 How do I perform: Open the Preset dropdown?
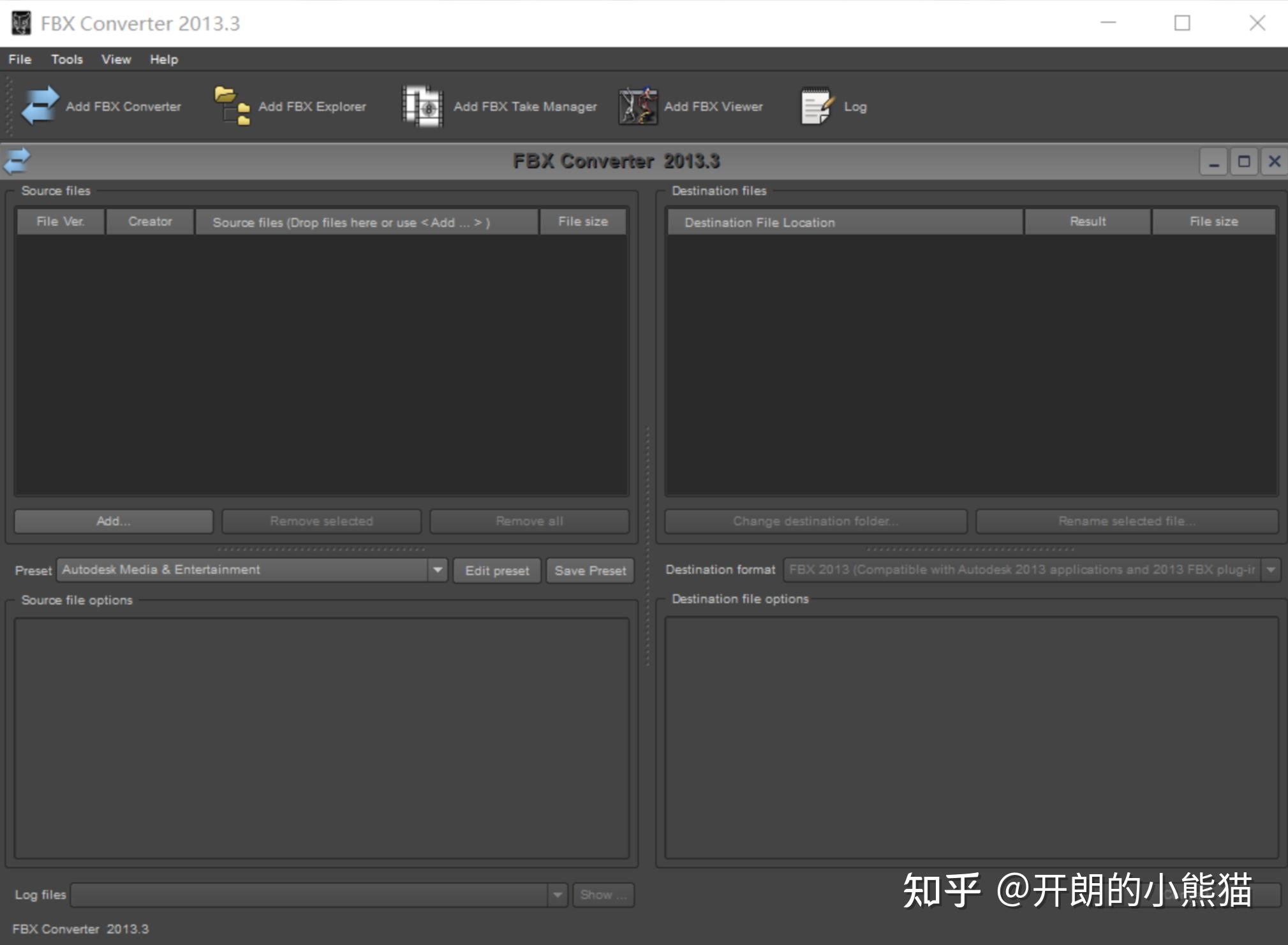point(437,569)
